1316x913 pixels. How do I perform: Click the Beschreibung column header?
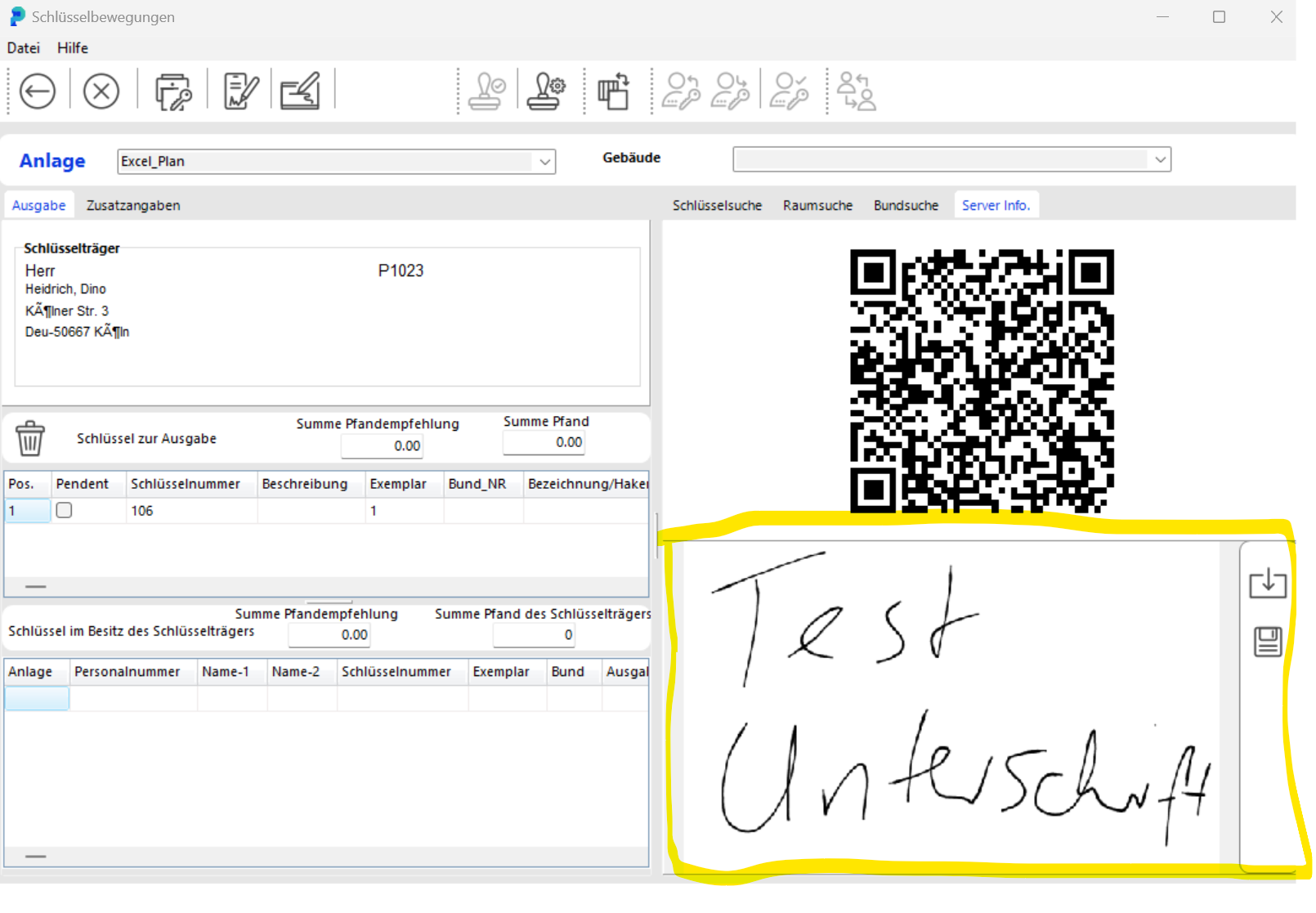[311, 484]
